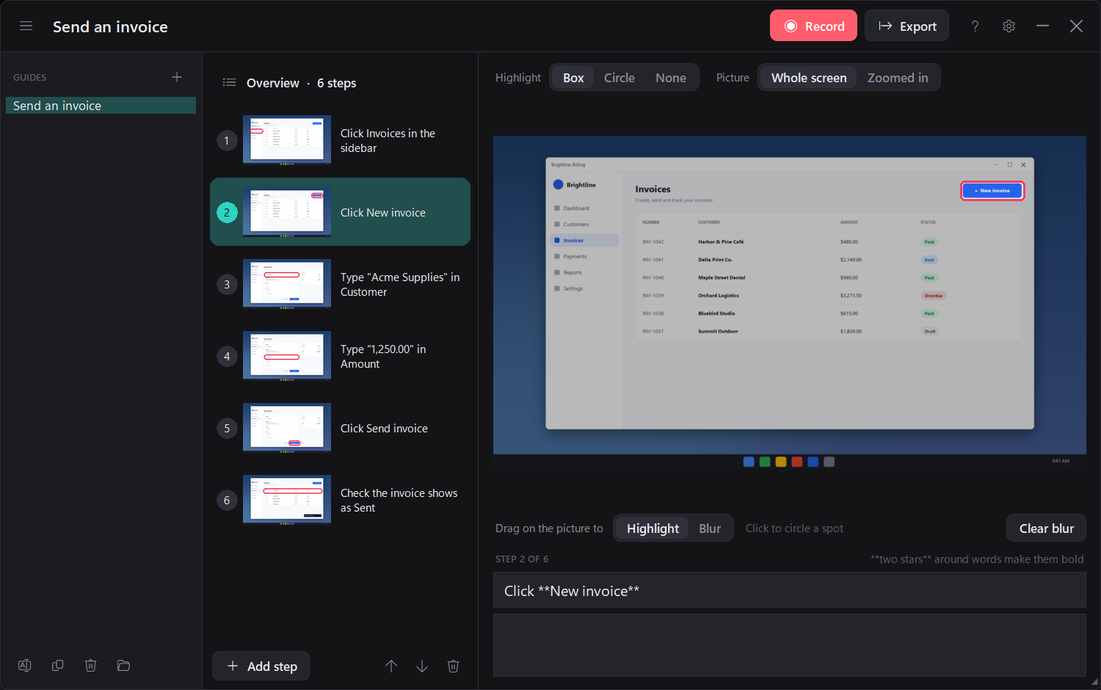Viewport: 1101px width, 690px height.
Task: Click the "Send an invoice" window title
Action: [x=110, y=27]
